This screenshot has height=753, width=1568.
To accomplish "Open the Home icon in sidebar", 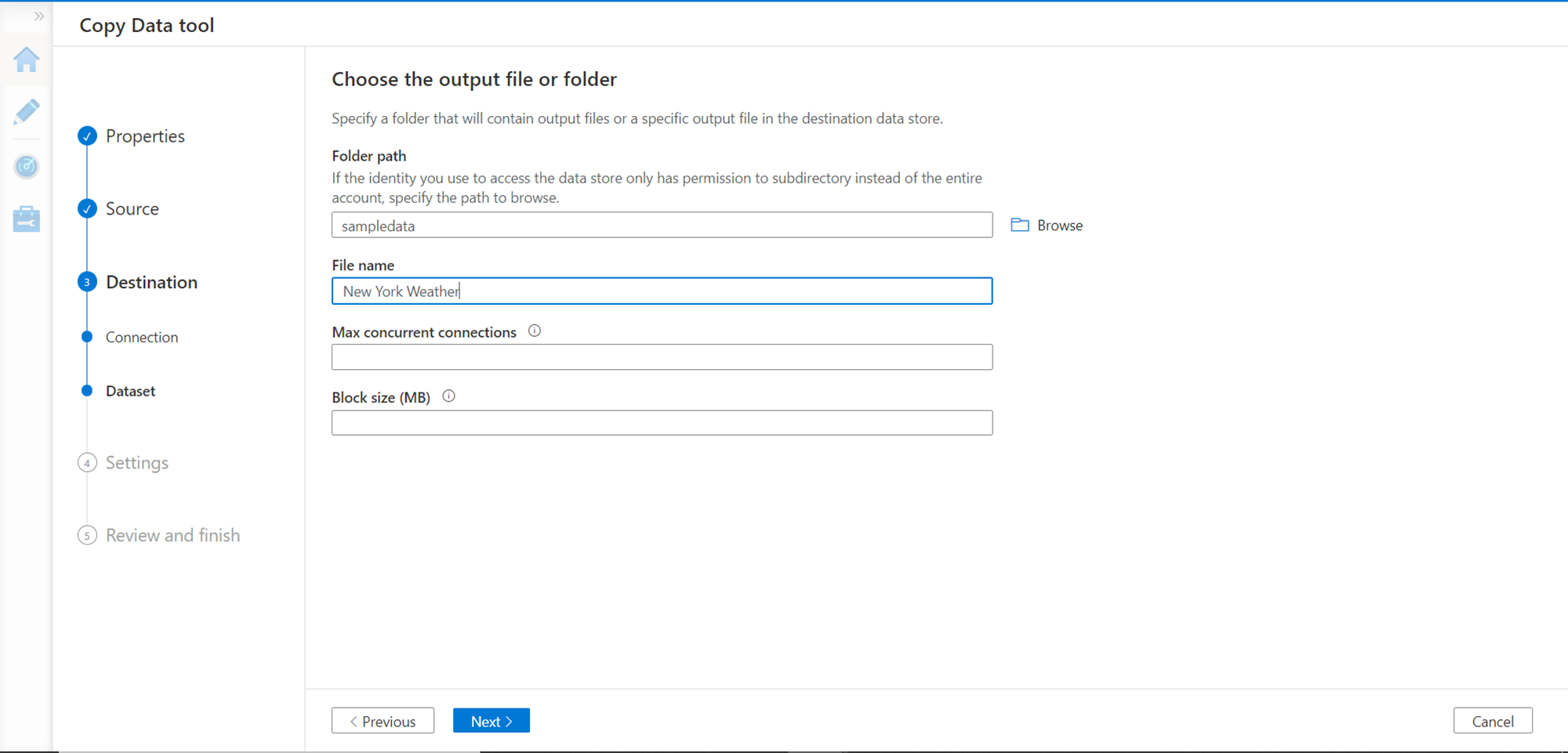I will click(x=27, y=60).
